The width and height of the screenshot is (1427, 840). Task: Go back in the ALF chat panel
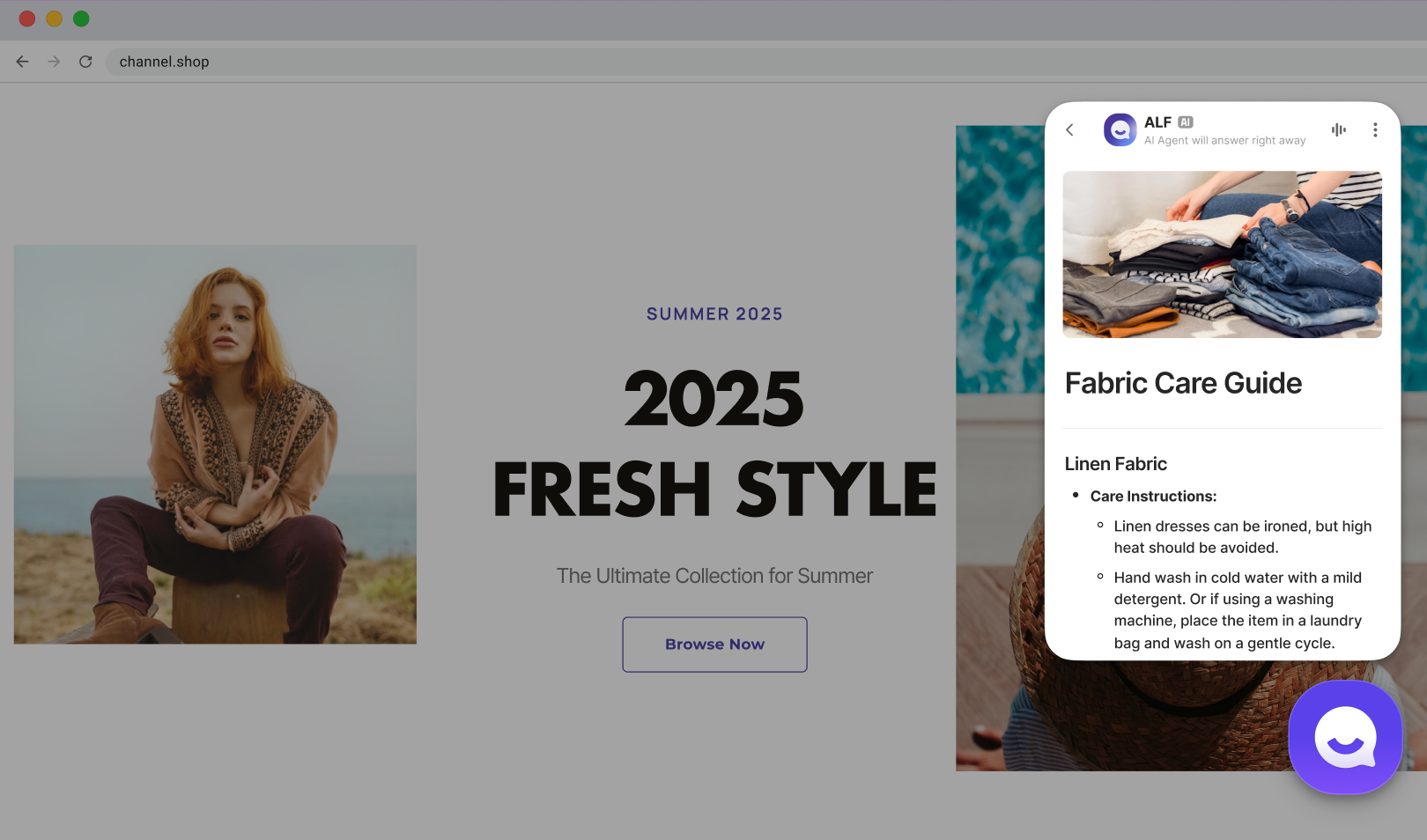pyautogui.click(x=1070, y=130)
